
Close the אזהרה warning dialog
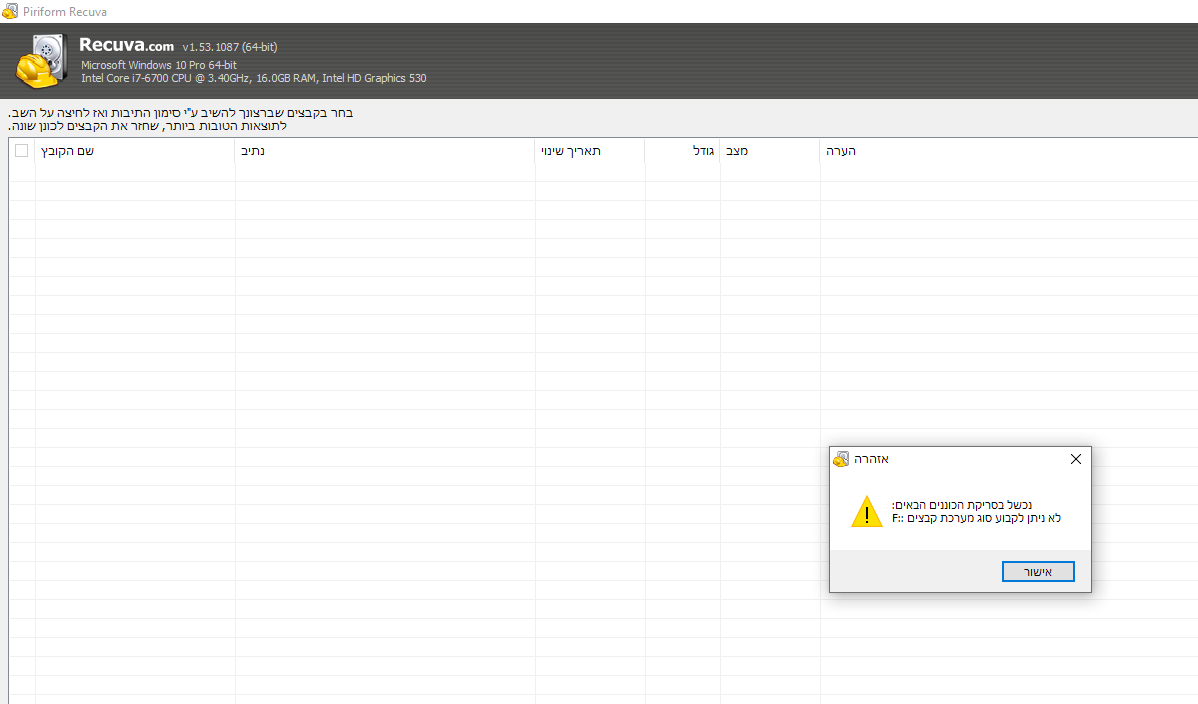coord(1076,459)
